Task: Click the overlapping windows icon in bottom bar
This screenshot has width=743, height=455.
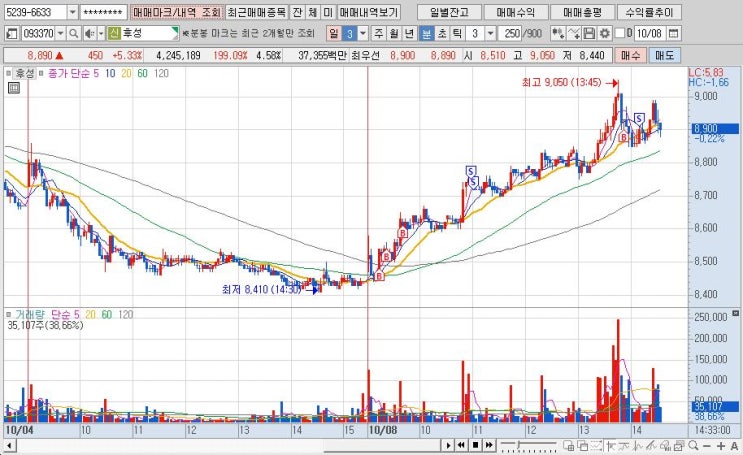Action: [582, 446]
